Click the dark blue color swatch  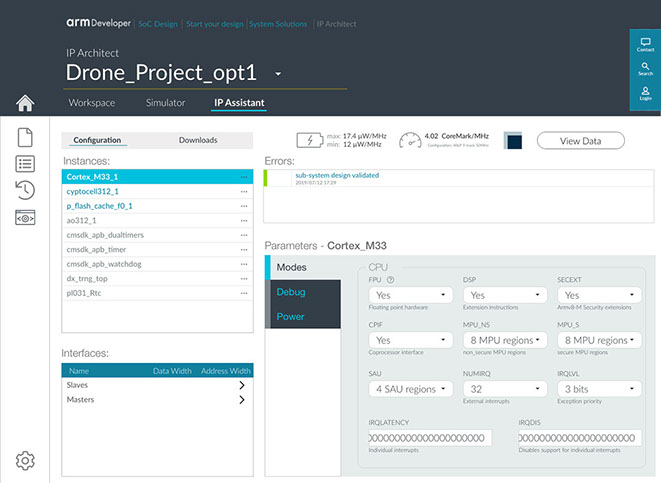coord(514,142)
